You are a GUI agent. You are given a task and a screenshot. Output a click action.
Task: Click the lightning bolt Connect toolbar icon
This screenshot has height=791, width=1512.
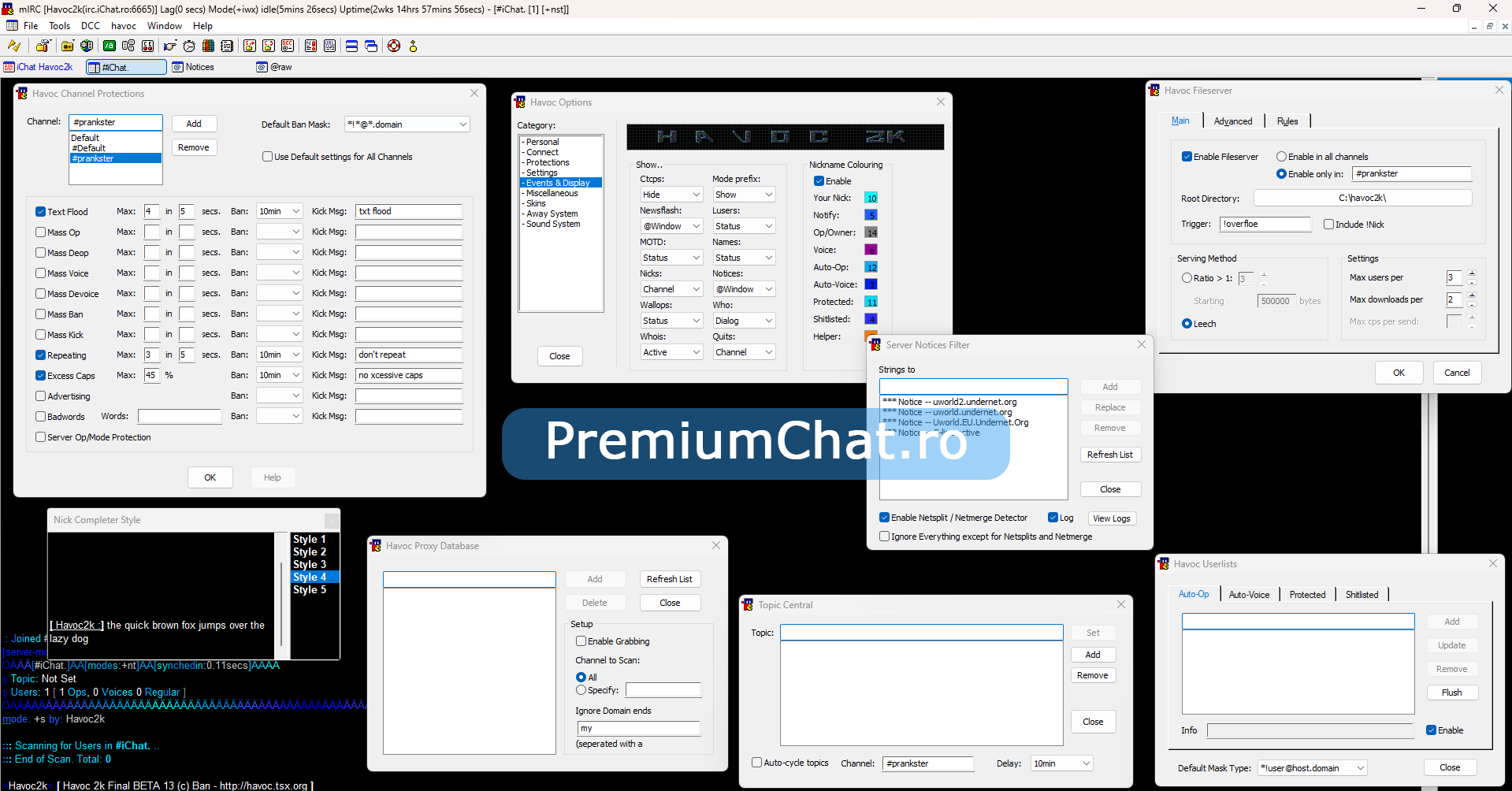coord(14,46)
